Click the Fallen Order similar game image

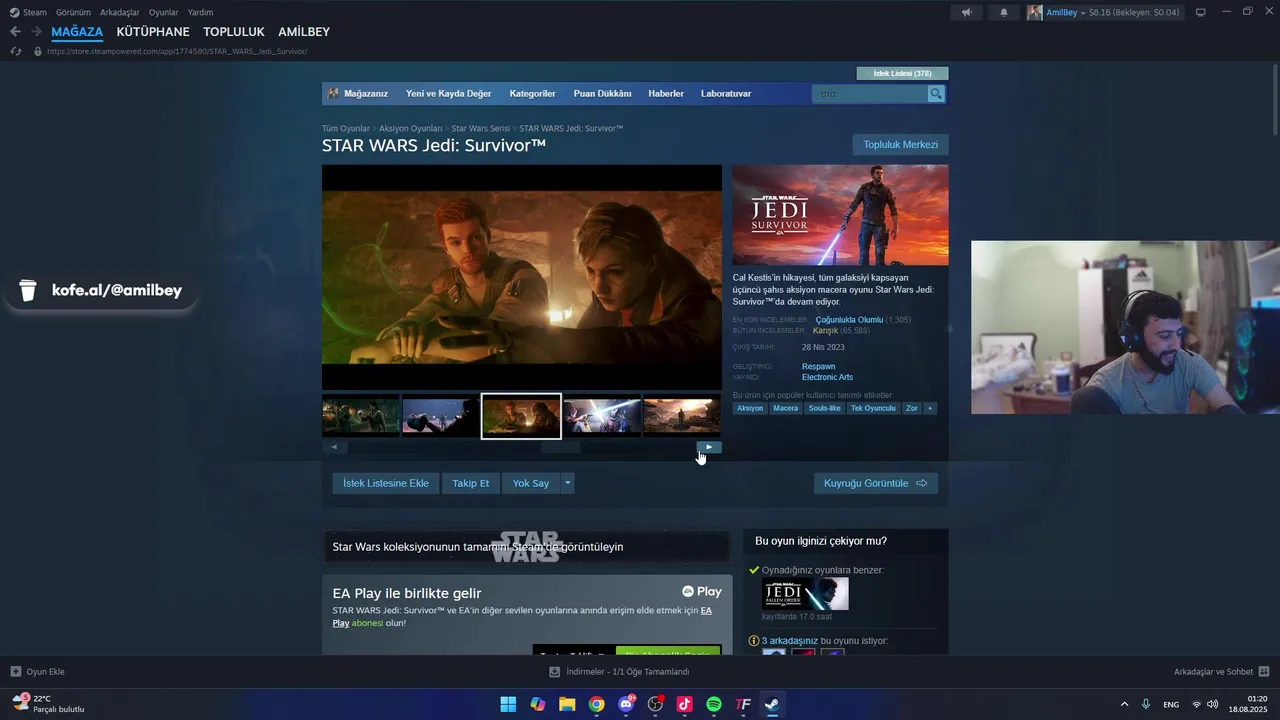click(x=805, y=594)
